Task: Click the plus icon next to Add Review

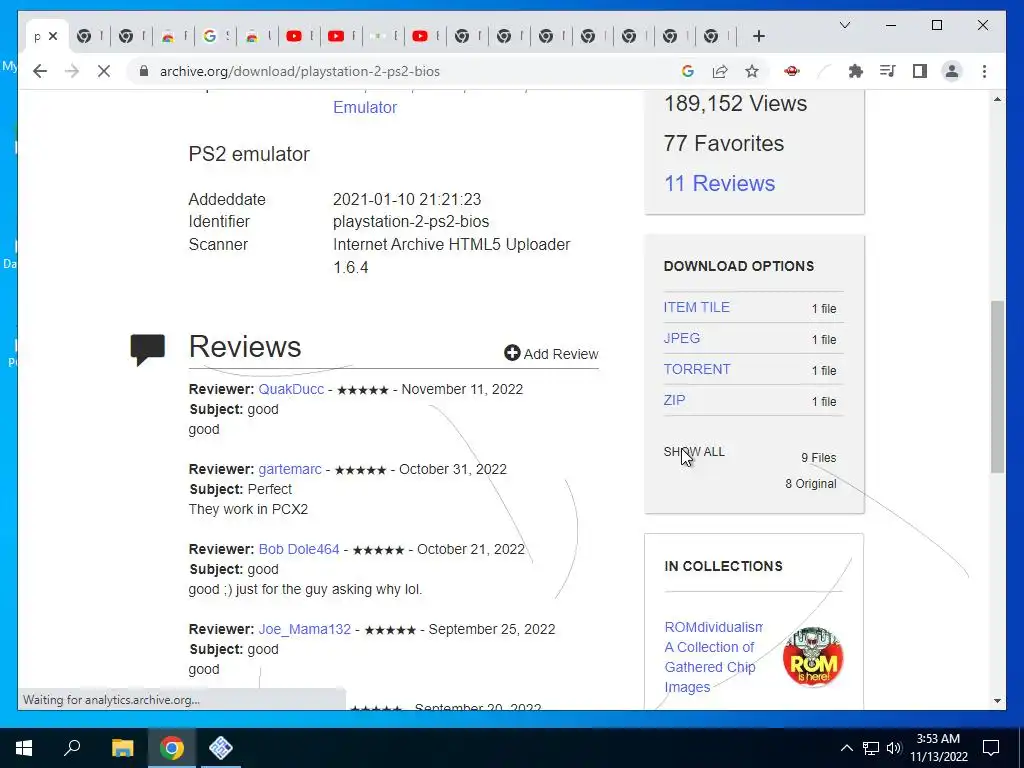Action: click(x=512, y=353)
